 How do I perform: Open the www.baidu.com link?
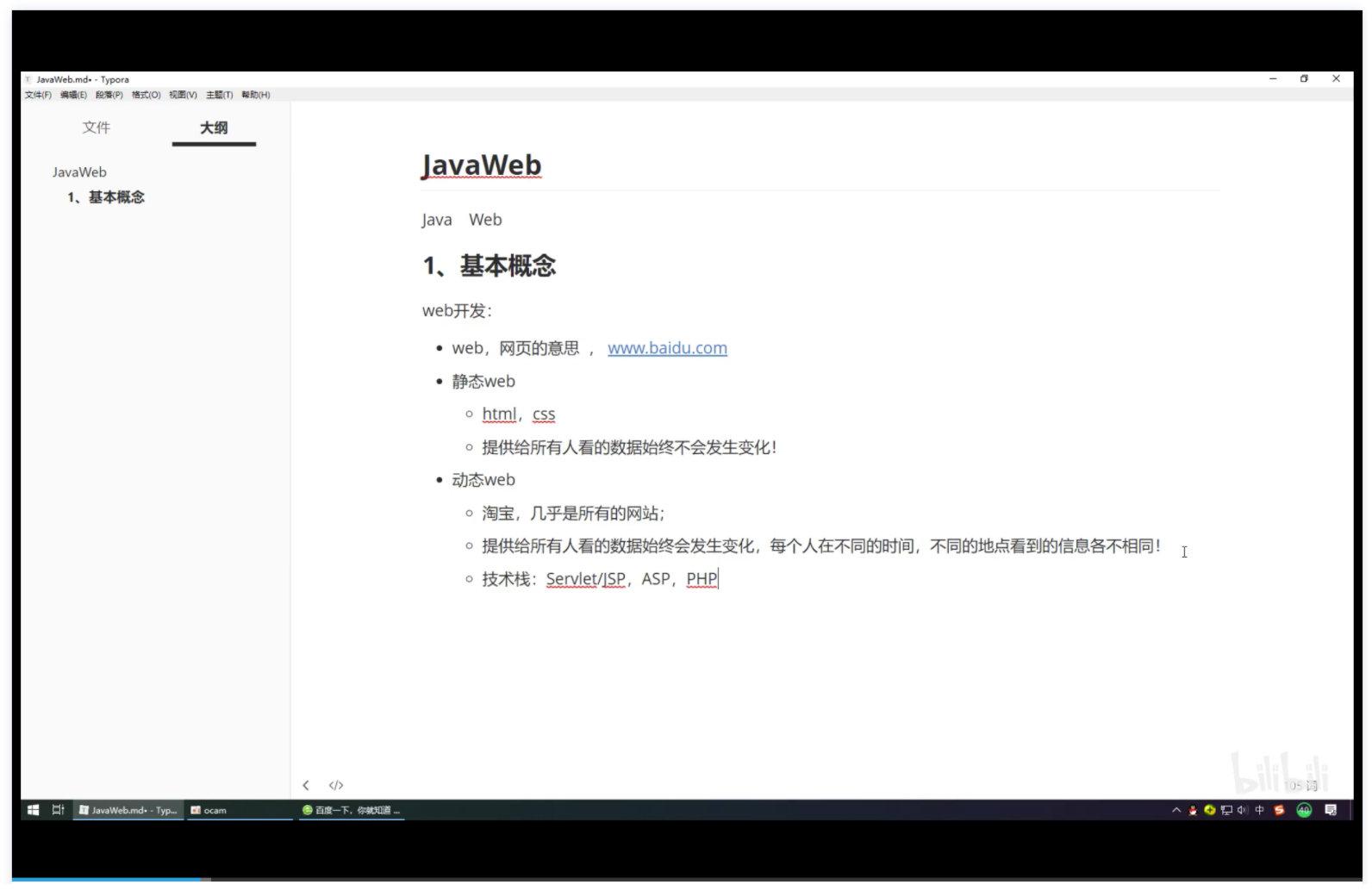[x=667, y=348]
